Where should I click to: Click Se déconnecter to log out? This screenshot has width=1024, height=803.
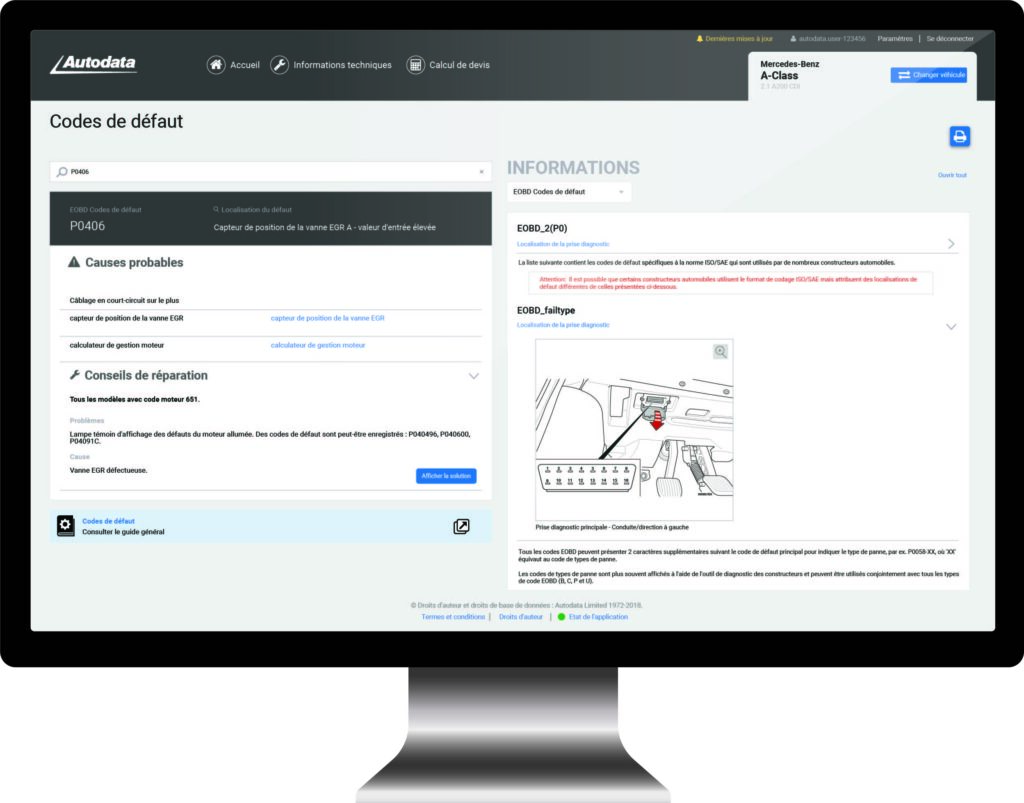pos(950,39)
